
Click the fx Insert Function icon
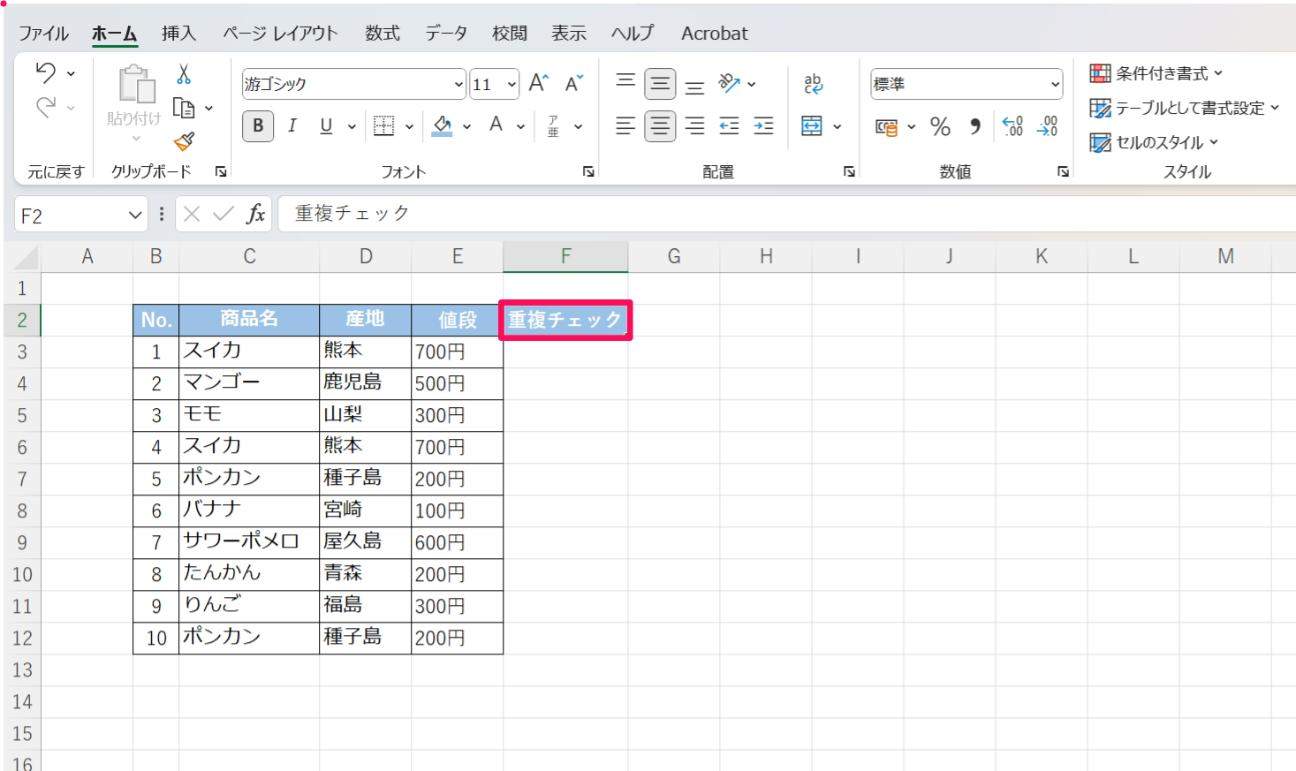pos(256,213)
